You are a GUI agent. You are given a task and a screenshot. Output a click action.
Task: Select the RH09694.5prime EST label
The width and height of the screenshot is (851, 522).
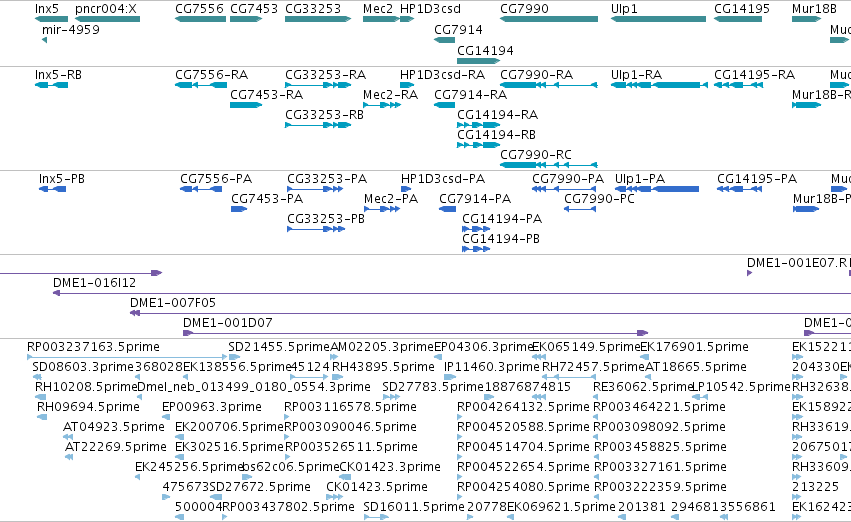(x=88, y=407)
